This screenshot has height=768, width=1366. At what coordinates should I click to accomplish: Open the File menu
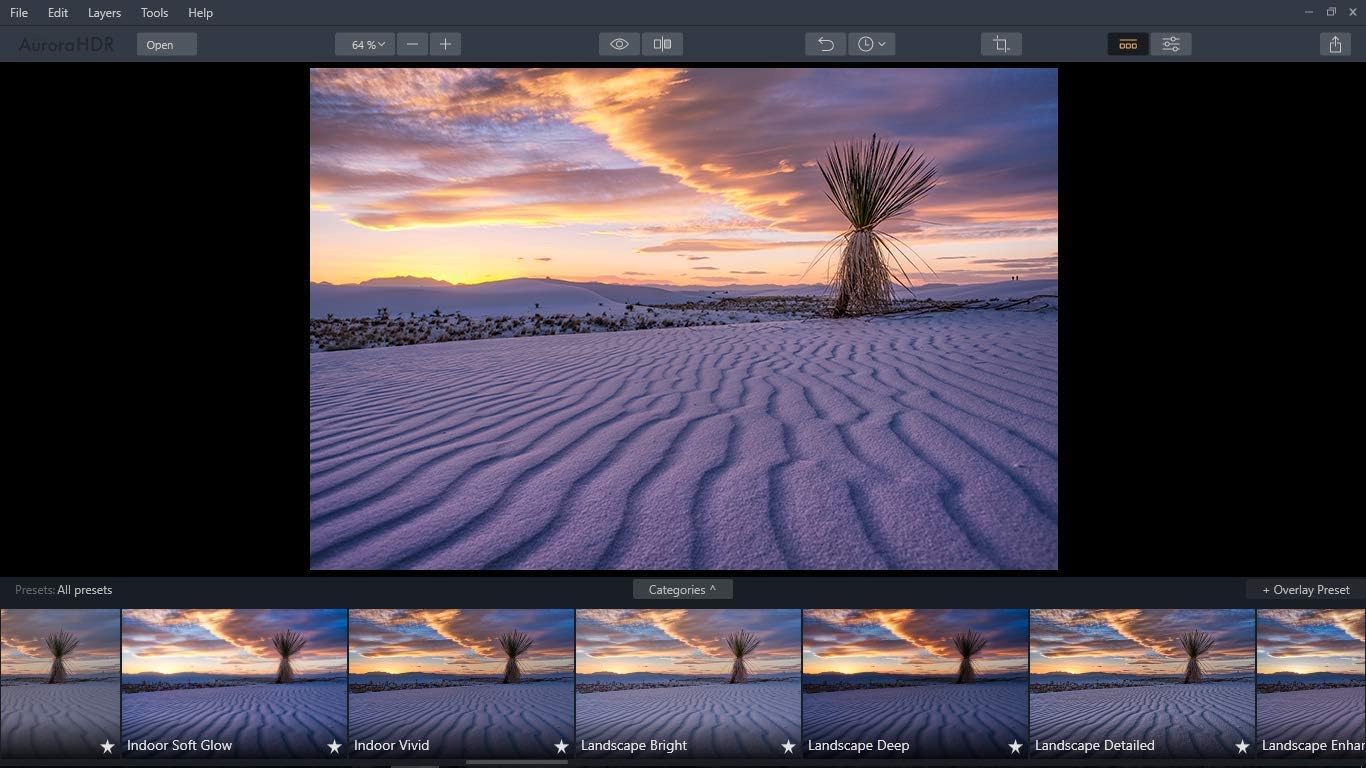18,12
